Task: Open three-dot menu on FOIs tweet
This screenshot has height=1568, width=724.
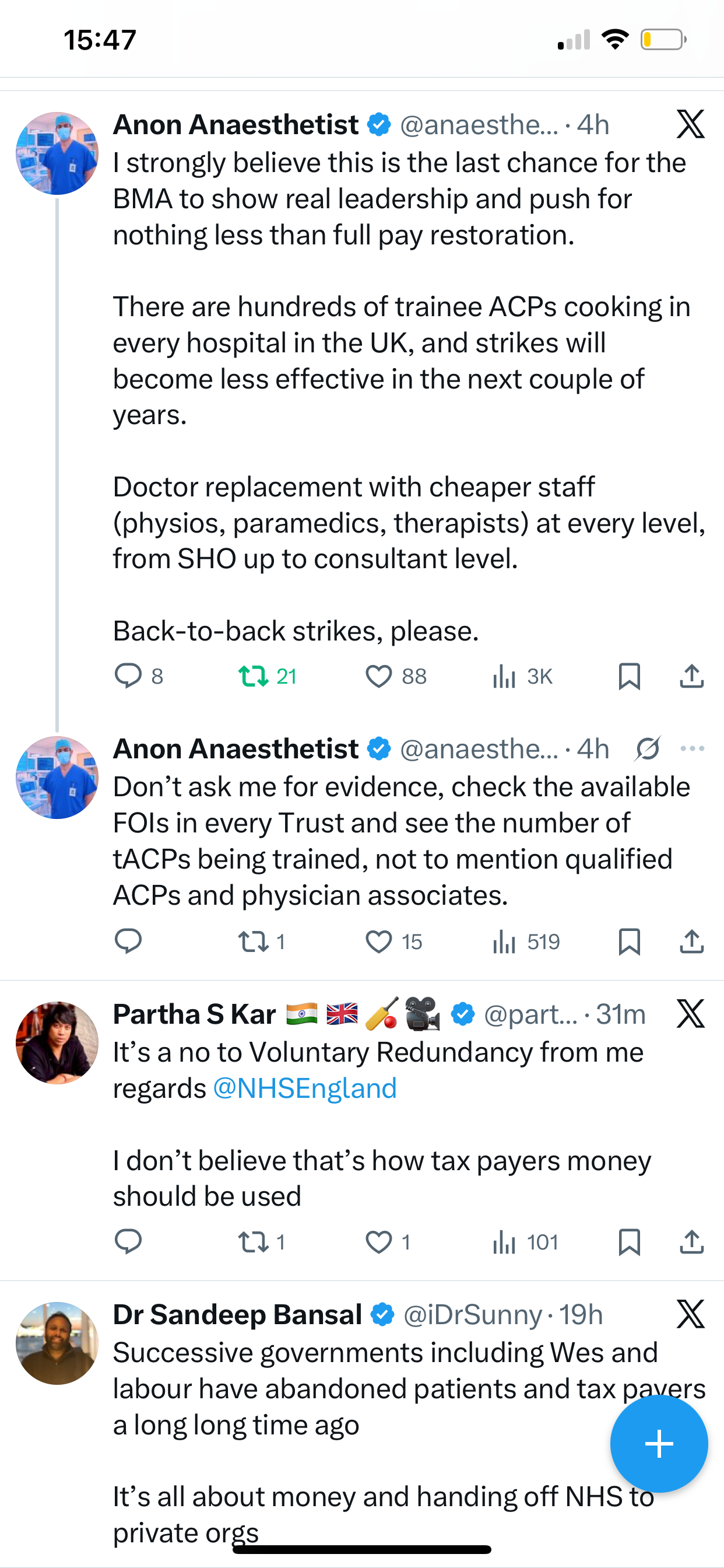Action: coord(693,748)
